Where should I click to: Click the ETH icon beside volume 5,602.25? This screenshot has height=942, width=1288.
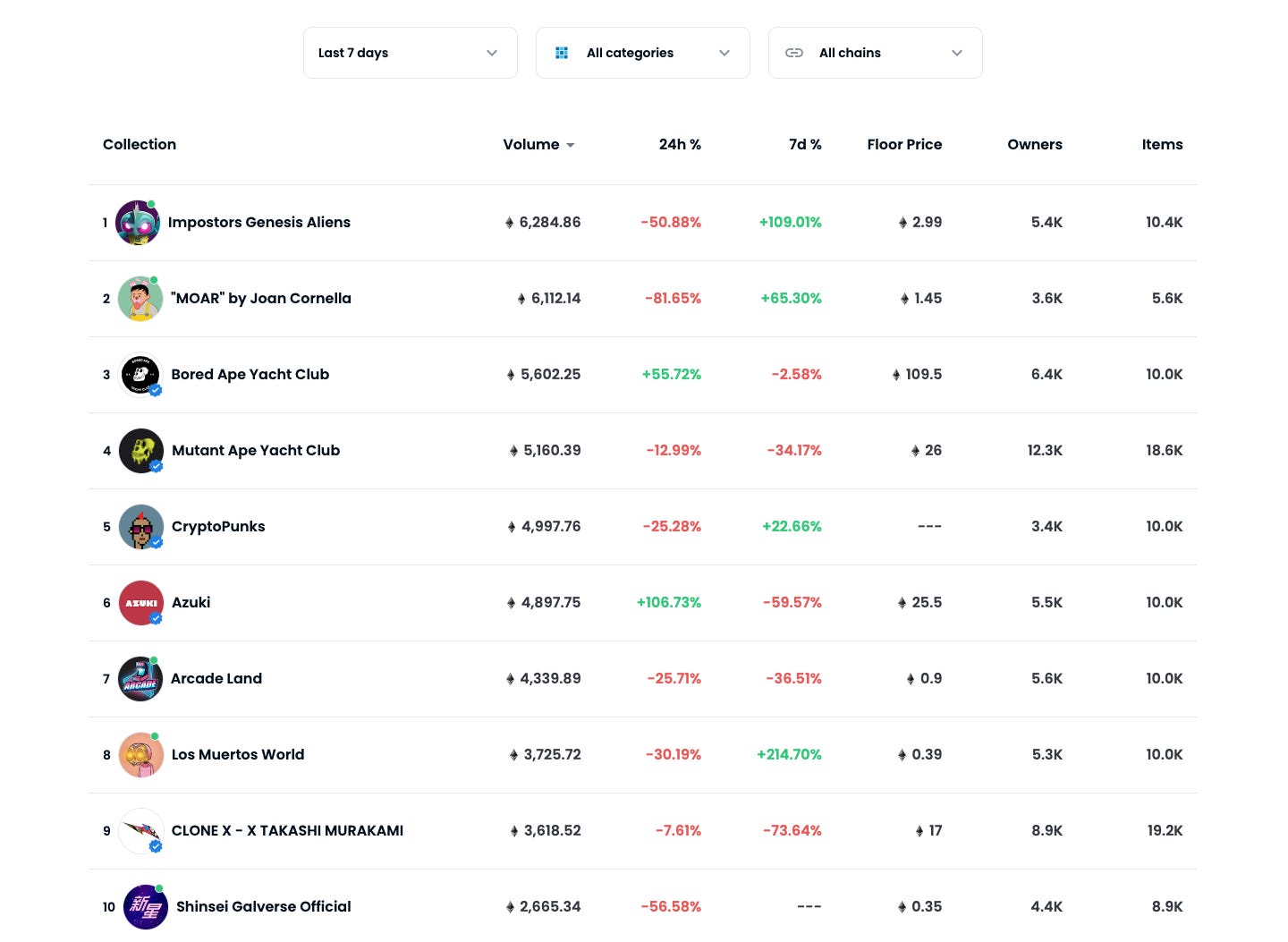(511, 375)
